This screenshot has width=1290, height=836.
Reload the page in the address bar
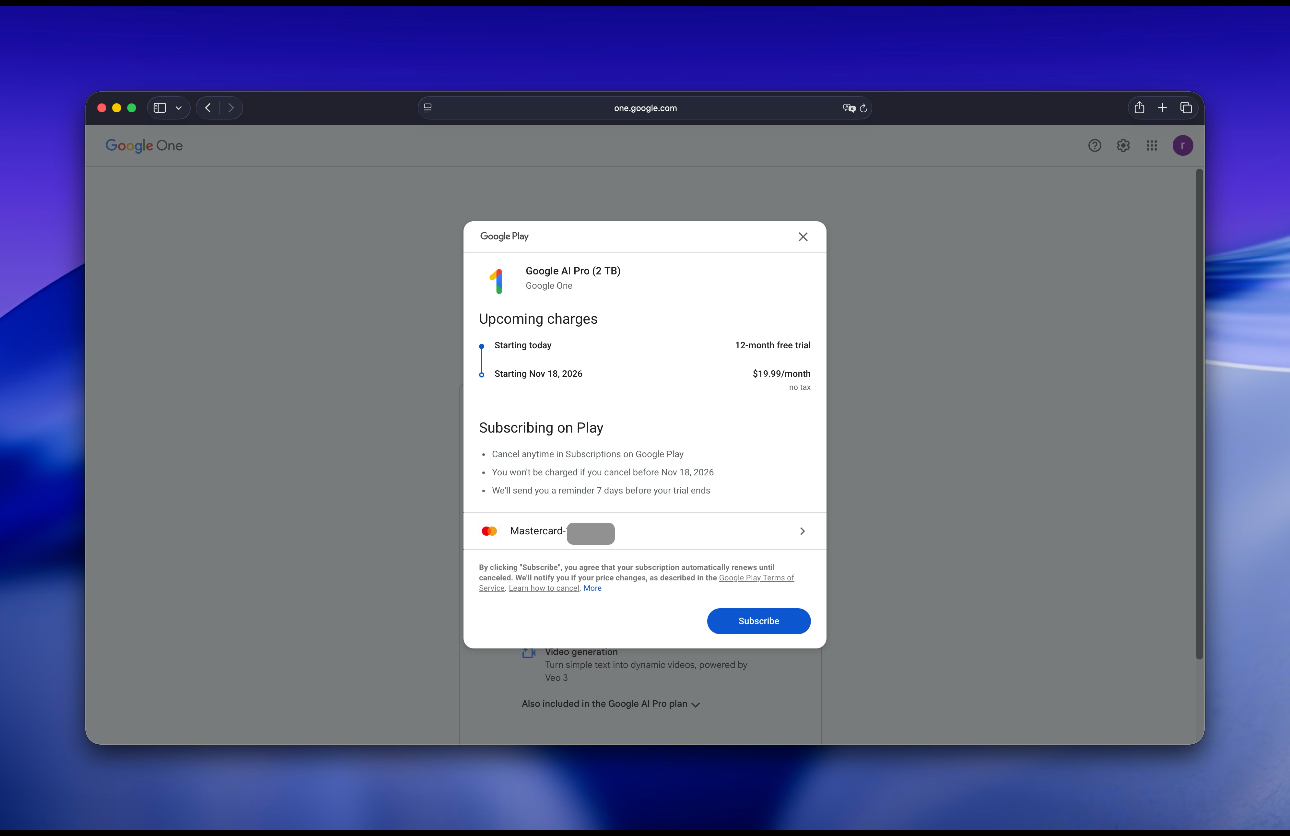(x=863, y=108)
